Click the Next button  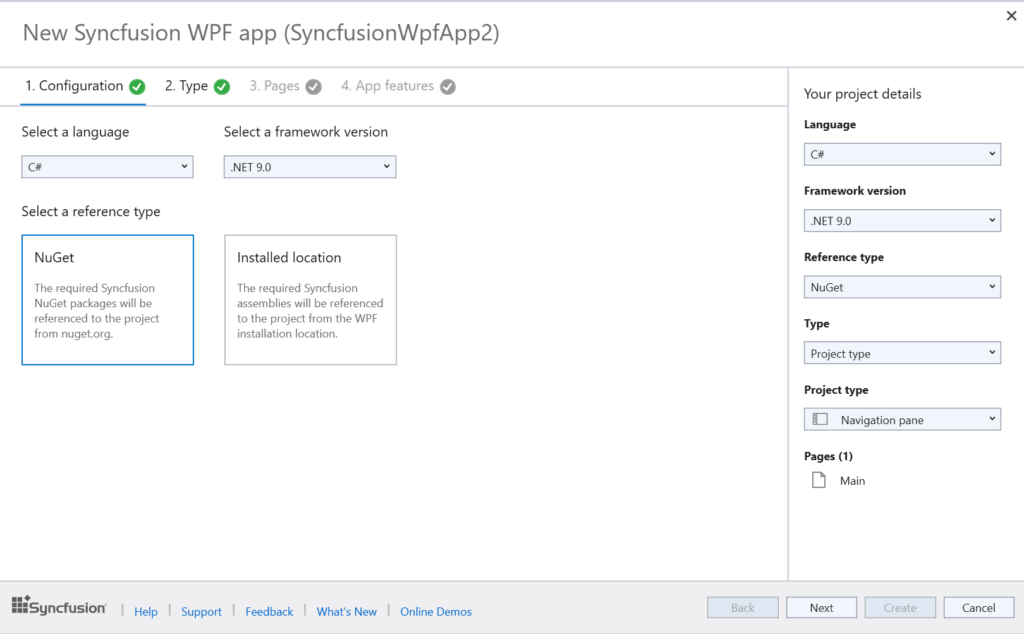tap(821, 607)
